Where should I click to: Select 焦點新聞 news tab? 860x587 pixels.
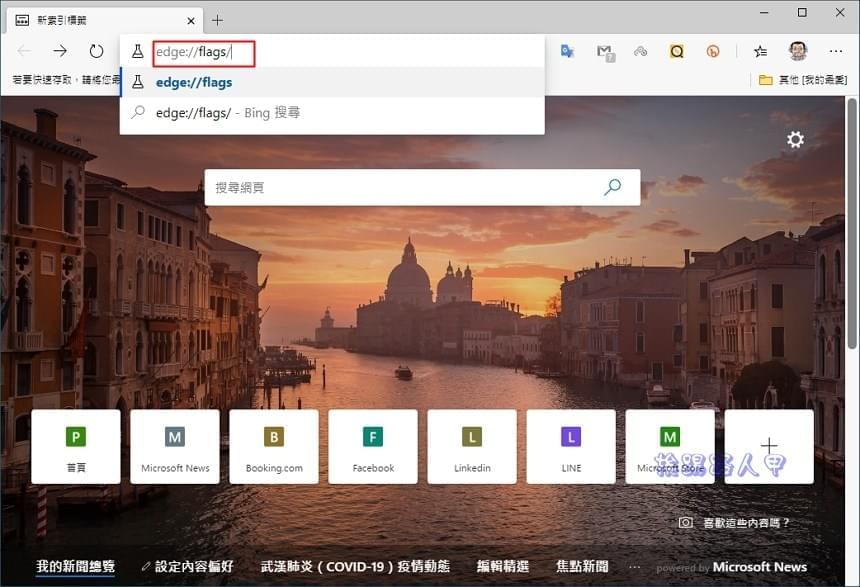click(x=582, y=567)
